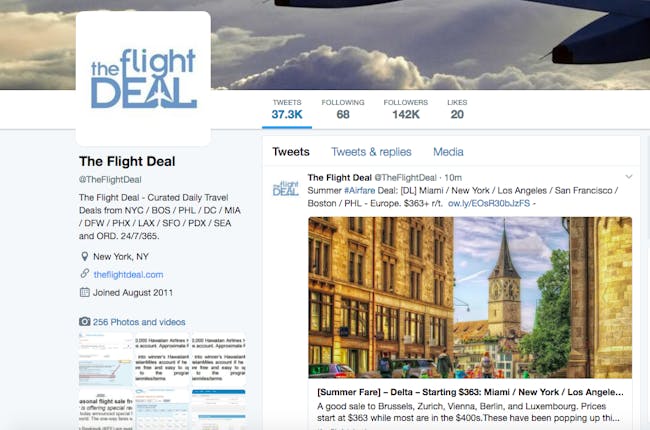Click the tweet author's small avatar icon
The width and height of the screenshot is (650, 430).
click(286, 188)
